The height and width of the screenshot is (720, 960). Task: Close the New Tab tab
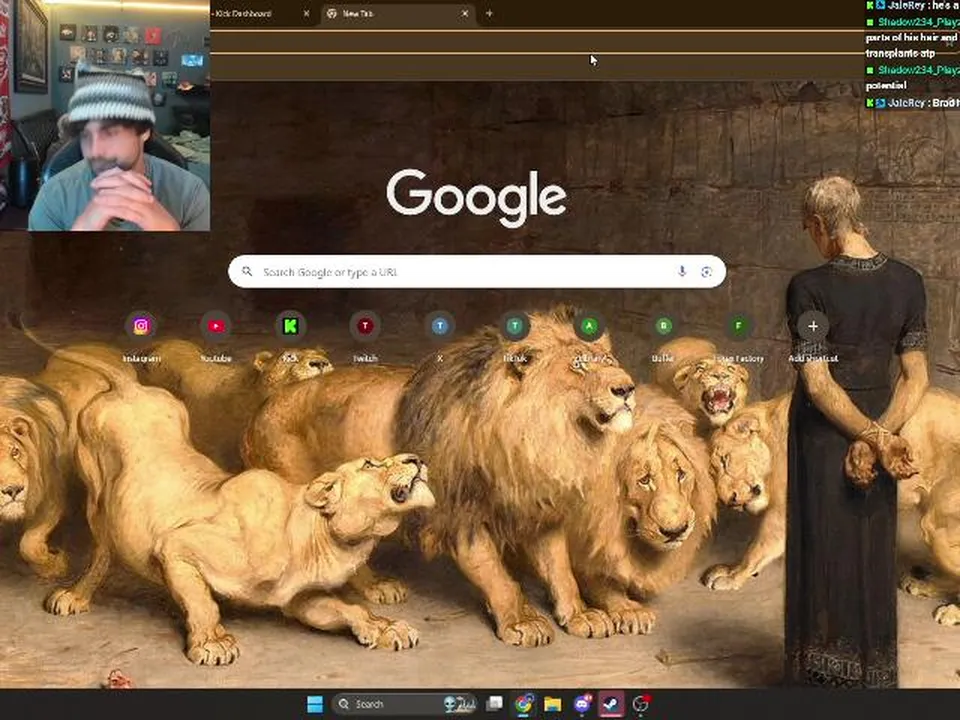pyautogui.click(x=465, y=13)
